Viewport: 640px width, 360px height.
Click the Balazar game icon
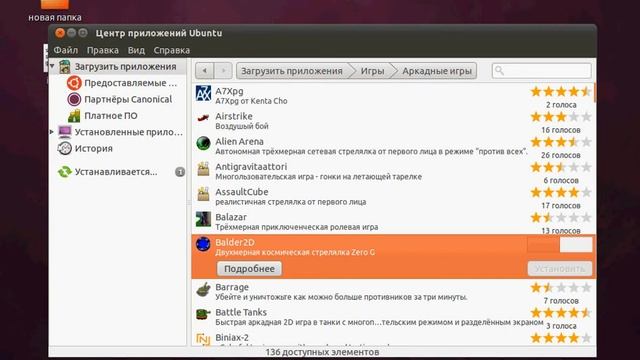coord(203,219)
